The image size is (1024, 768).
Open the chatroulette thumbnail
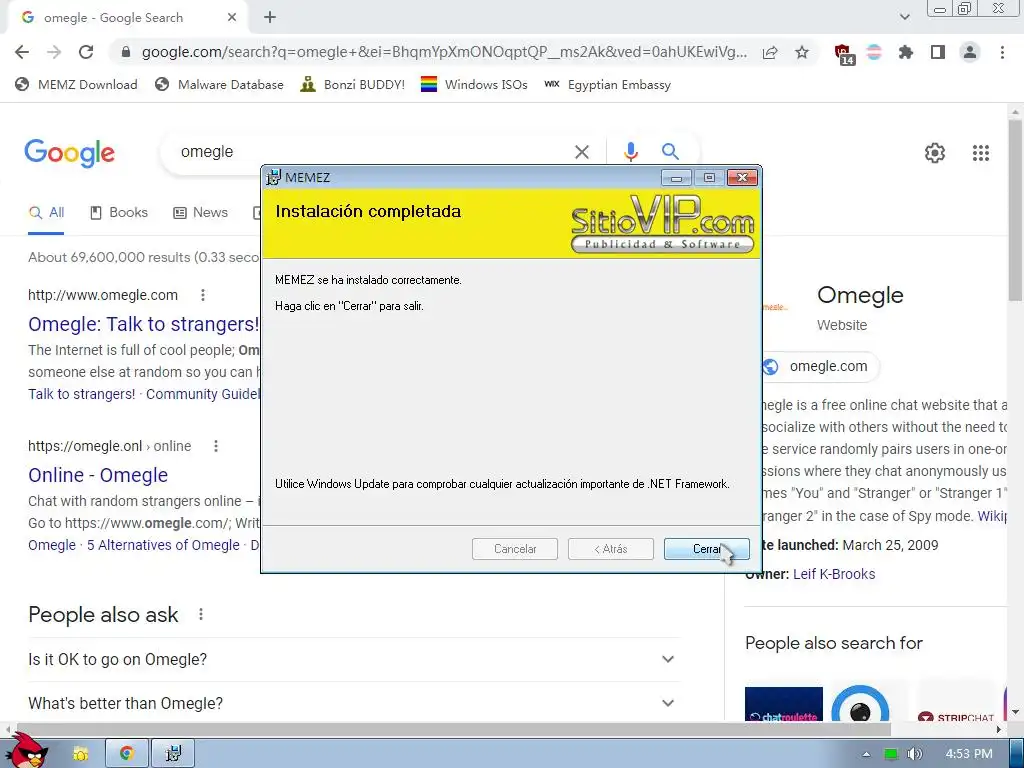pyautogui.click(x=784, y=704)
